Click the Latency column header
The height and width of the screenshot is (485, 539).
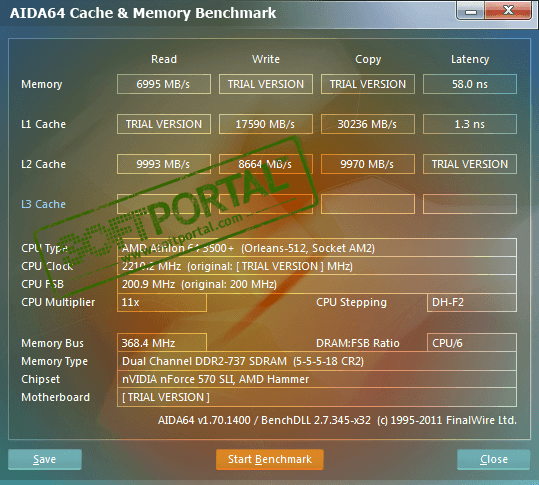(470, 59)
